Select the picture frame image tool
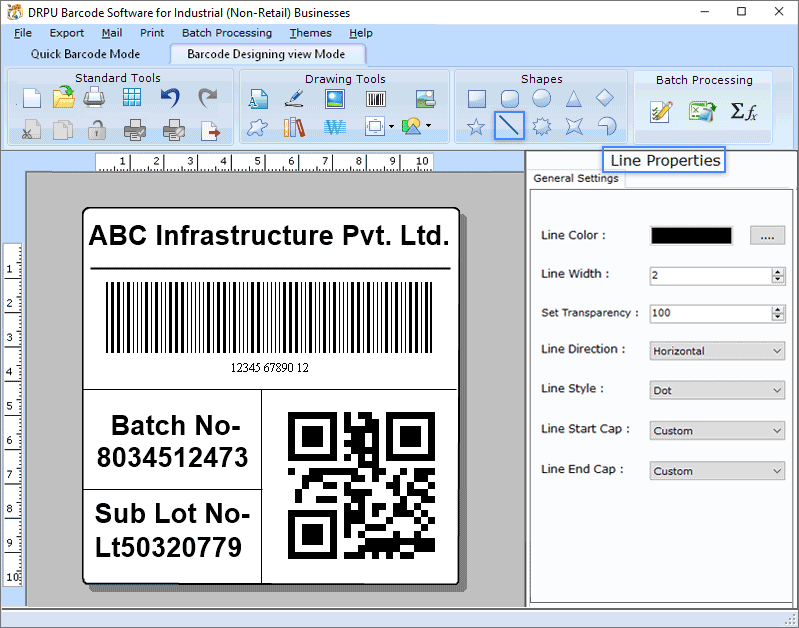This screenshot has height=628, width=799. coord(335,98)
